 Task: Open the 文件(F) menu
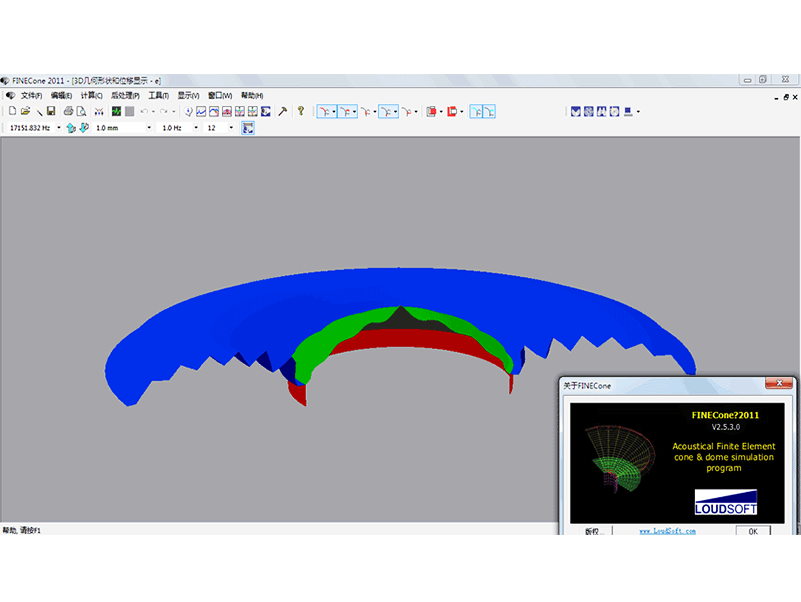31,95
